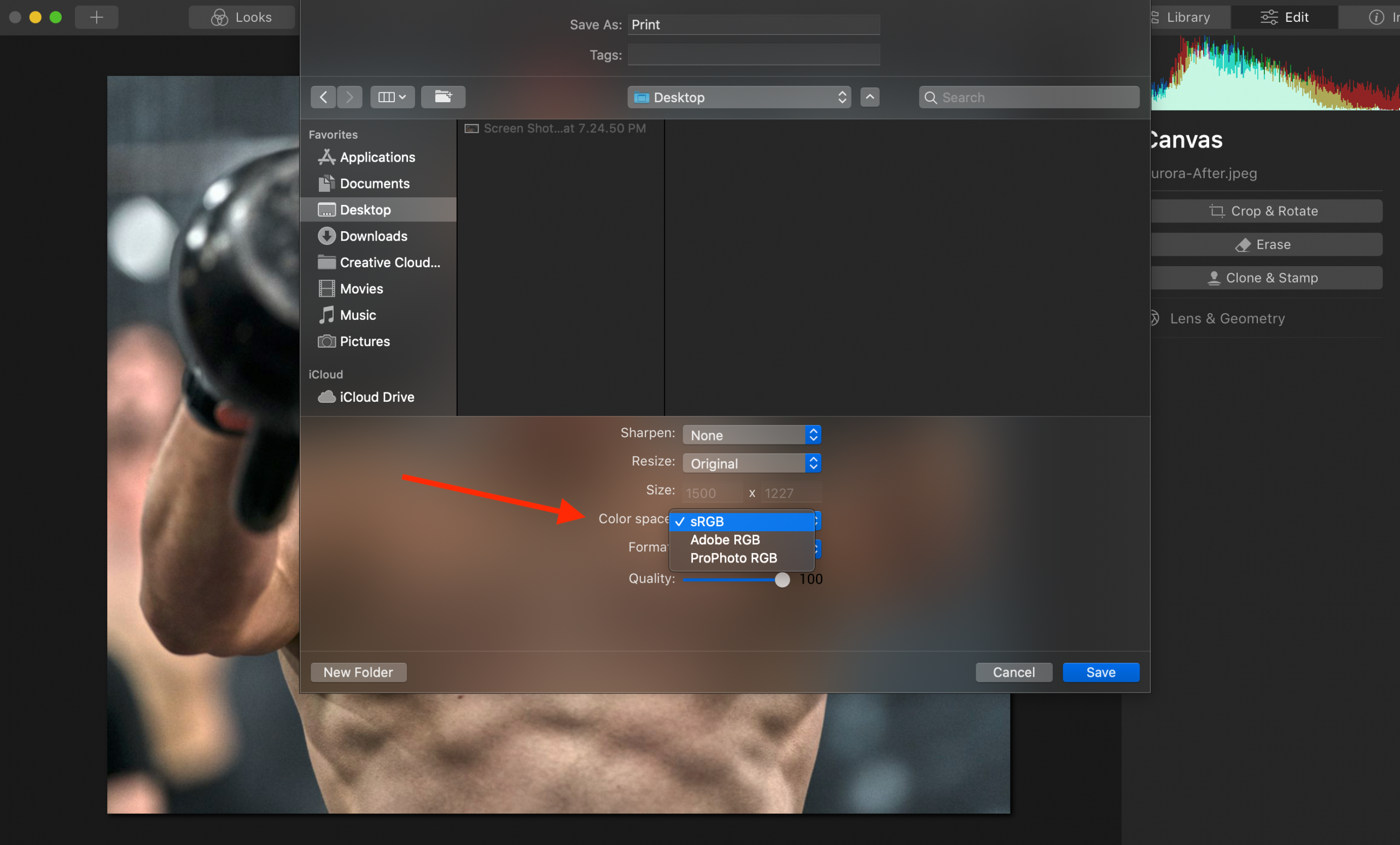Select the Erase tool
This screenshot has height=845, width=1400.
pos(1265,244)
